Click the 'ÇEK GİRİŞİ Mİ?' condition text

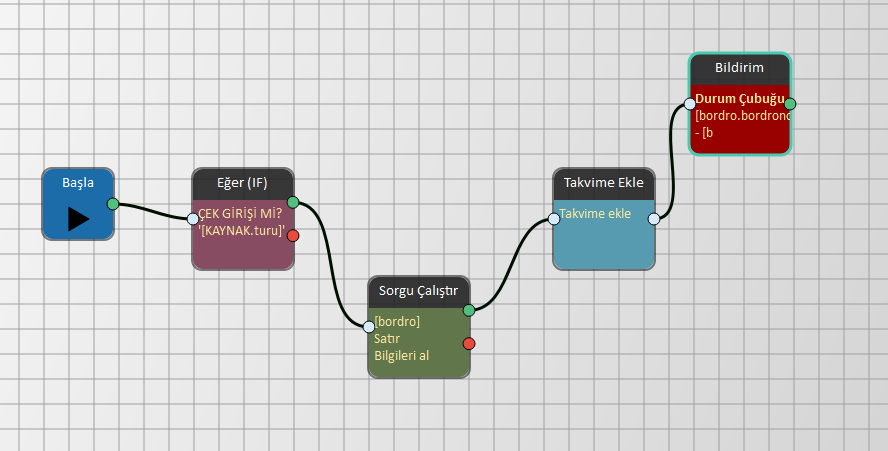coord(240,214)
